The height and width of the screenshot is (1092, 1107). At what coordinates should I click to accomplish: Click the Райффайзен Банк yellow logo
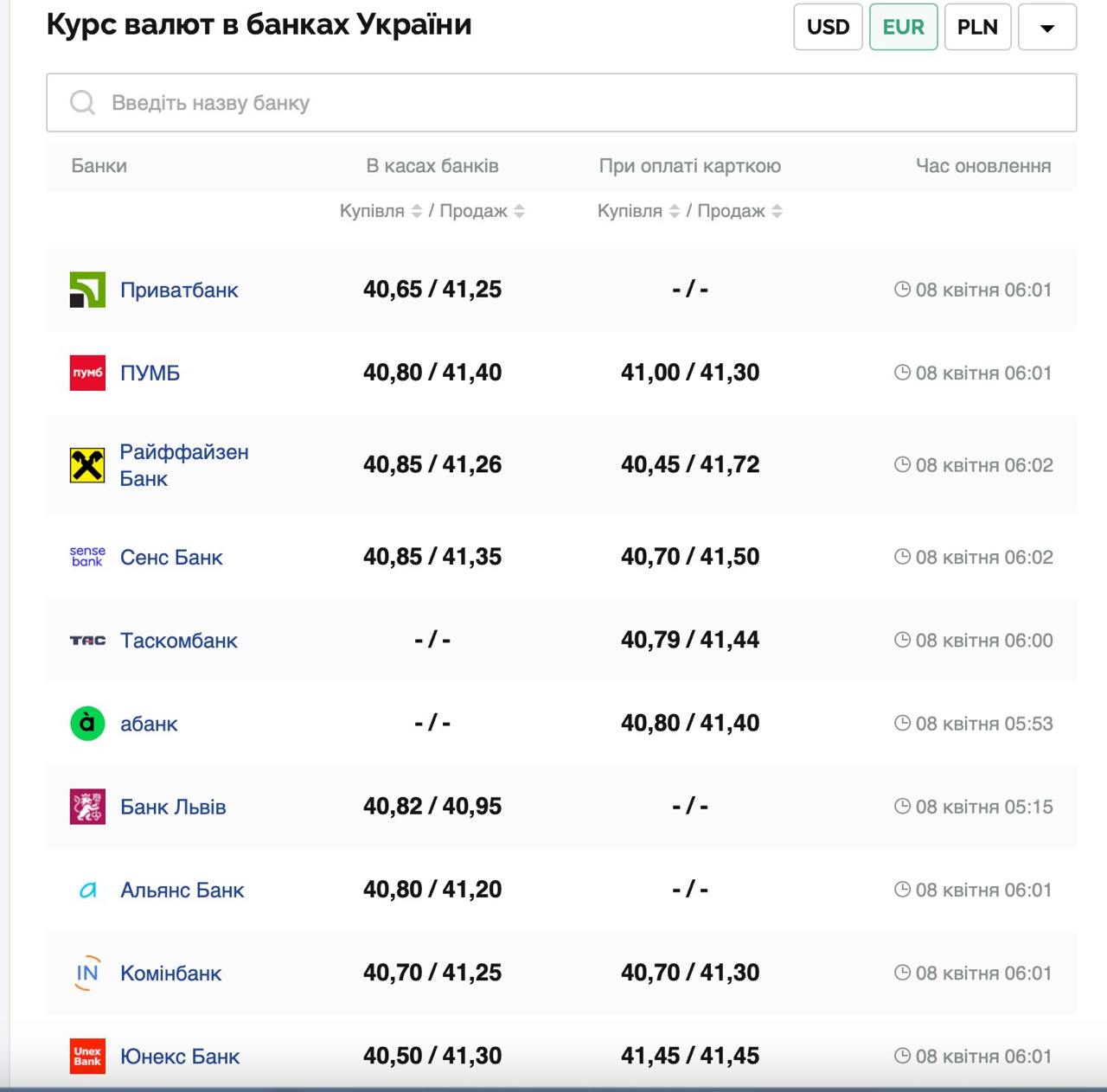(87, 465)
